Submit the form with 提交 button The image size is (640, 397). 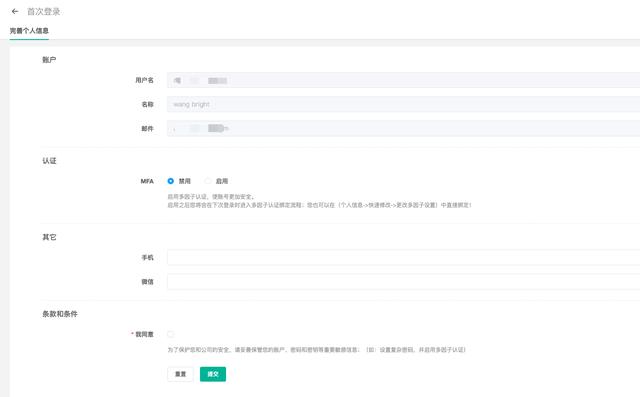coord(213,374)
